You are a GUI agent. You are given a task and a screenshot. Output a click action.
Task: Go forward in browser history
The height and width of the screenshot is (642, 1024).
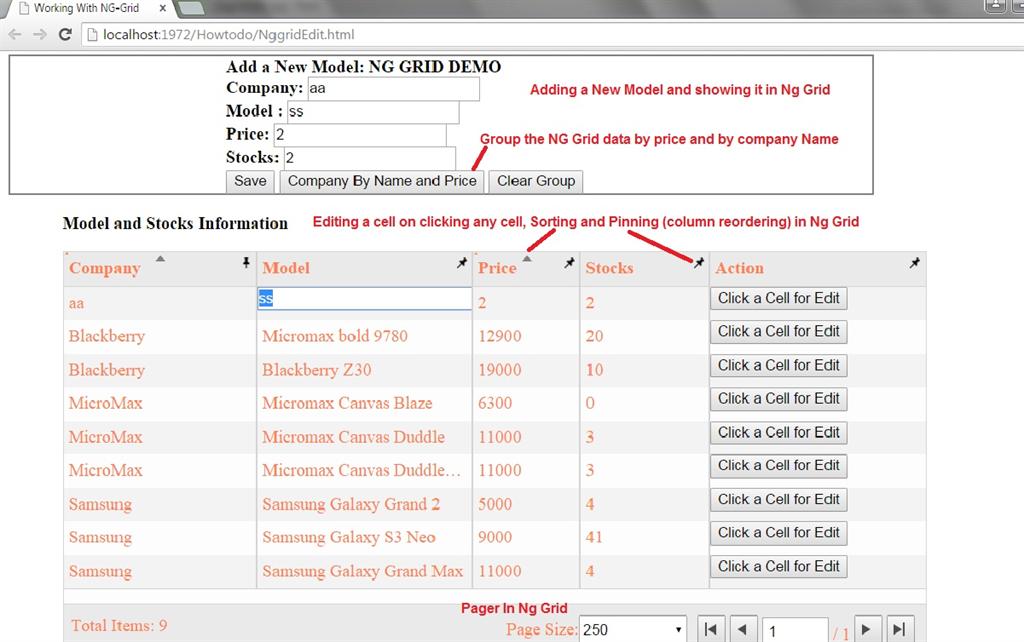point(40,35)
